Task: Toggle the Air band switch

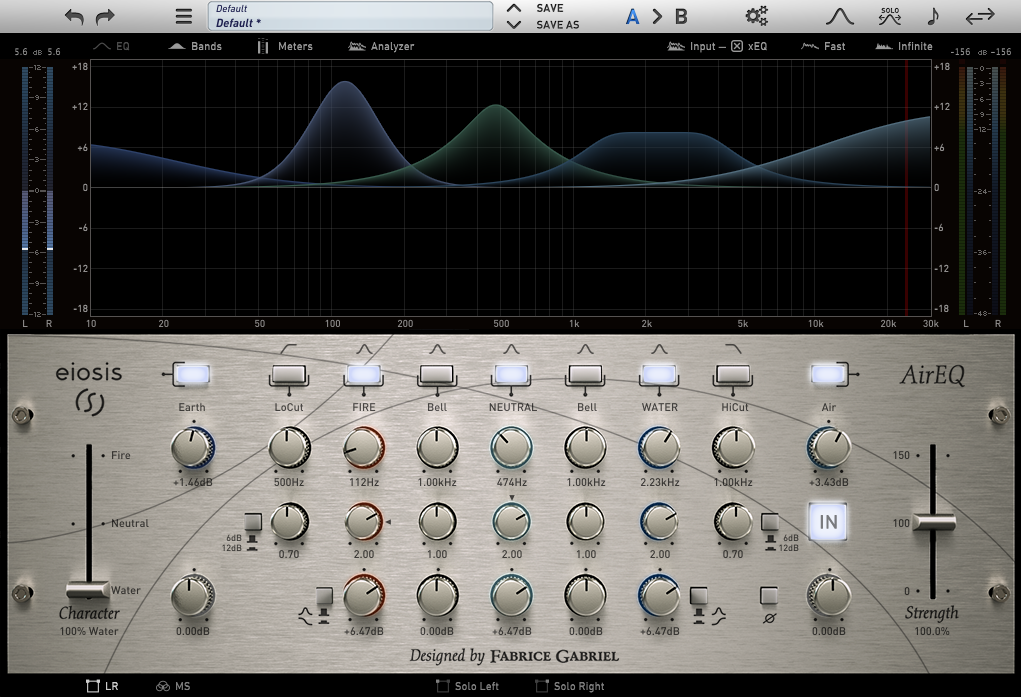Action: [828, 374]
